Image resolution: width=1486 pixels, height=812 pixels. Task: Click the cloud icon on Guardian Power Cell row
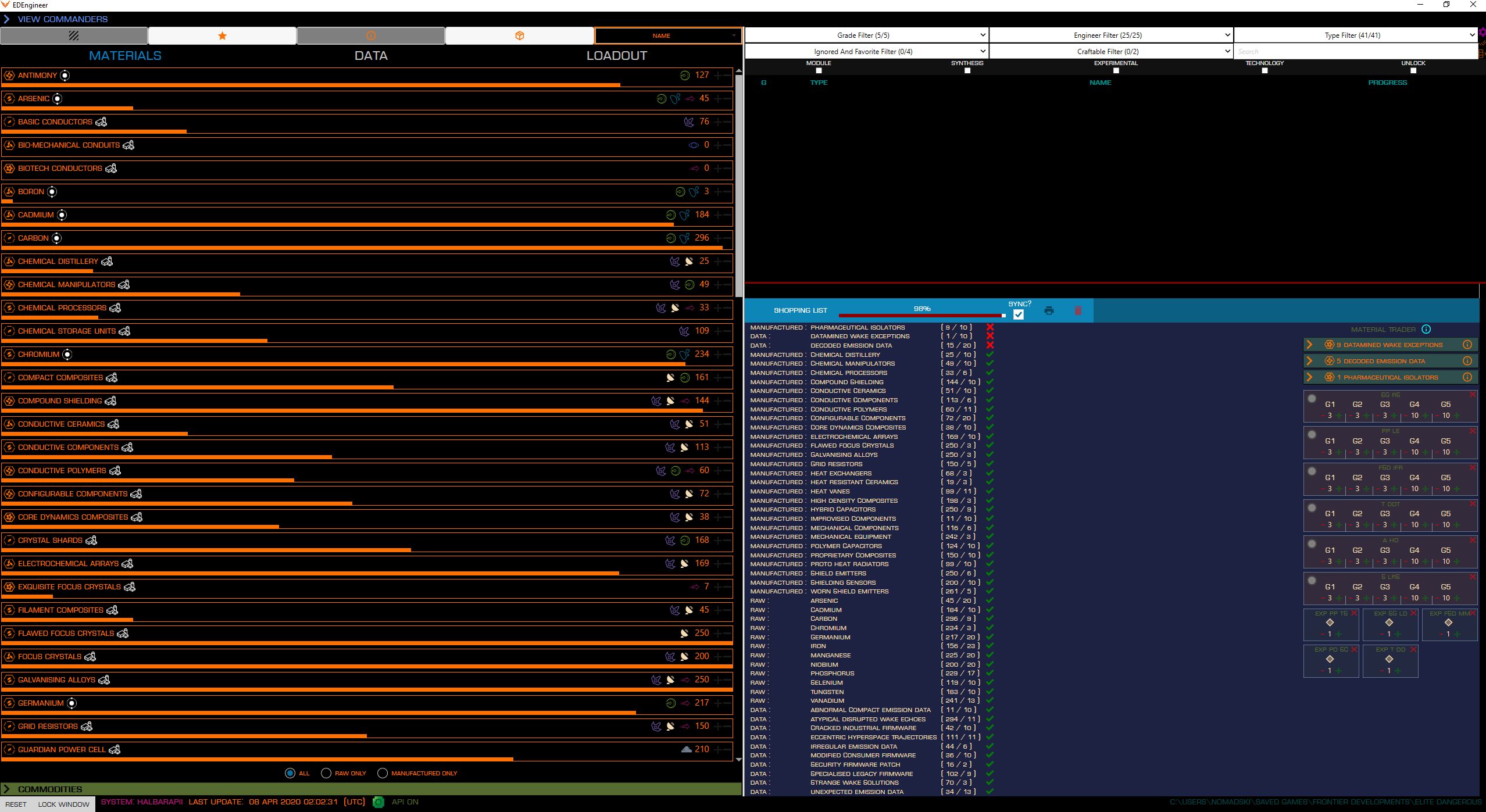coord(687,750)
